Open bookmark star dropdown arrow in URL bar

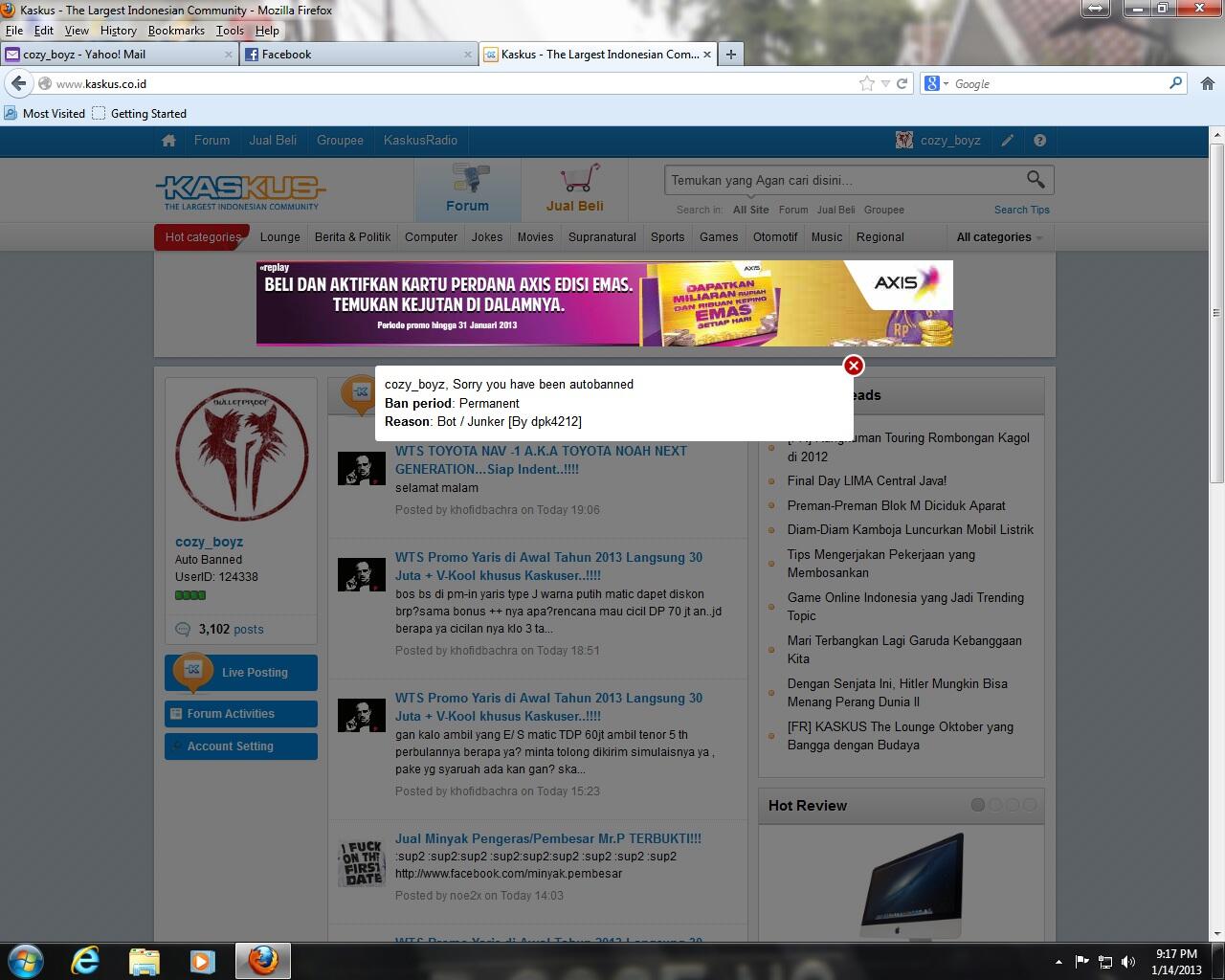coord(885,83)
